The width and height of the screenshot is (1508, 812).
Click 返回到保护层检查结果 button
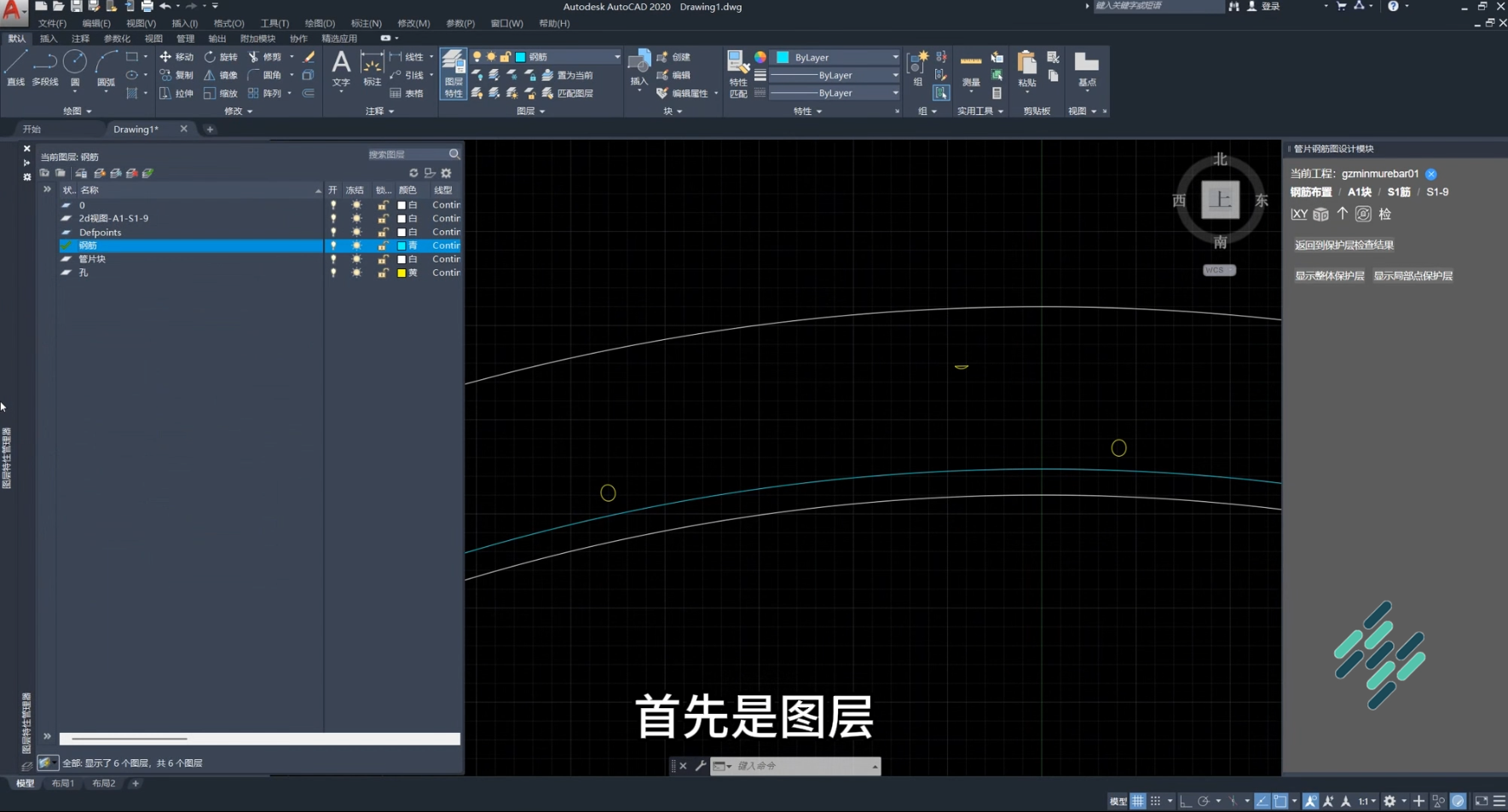pyautogui.click(x=1344, y=245)
